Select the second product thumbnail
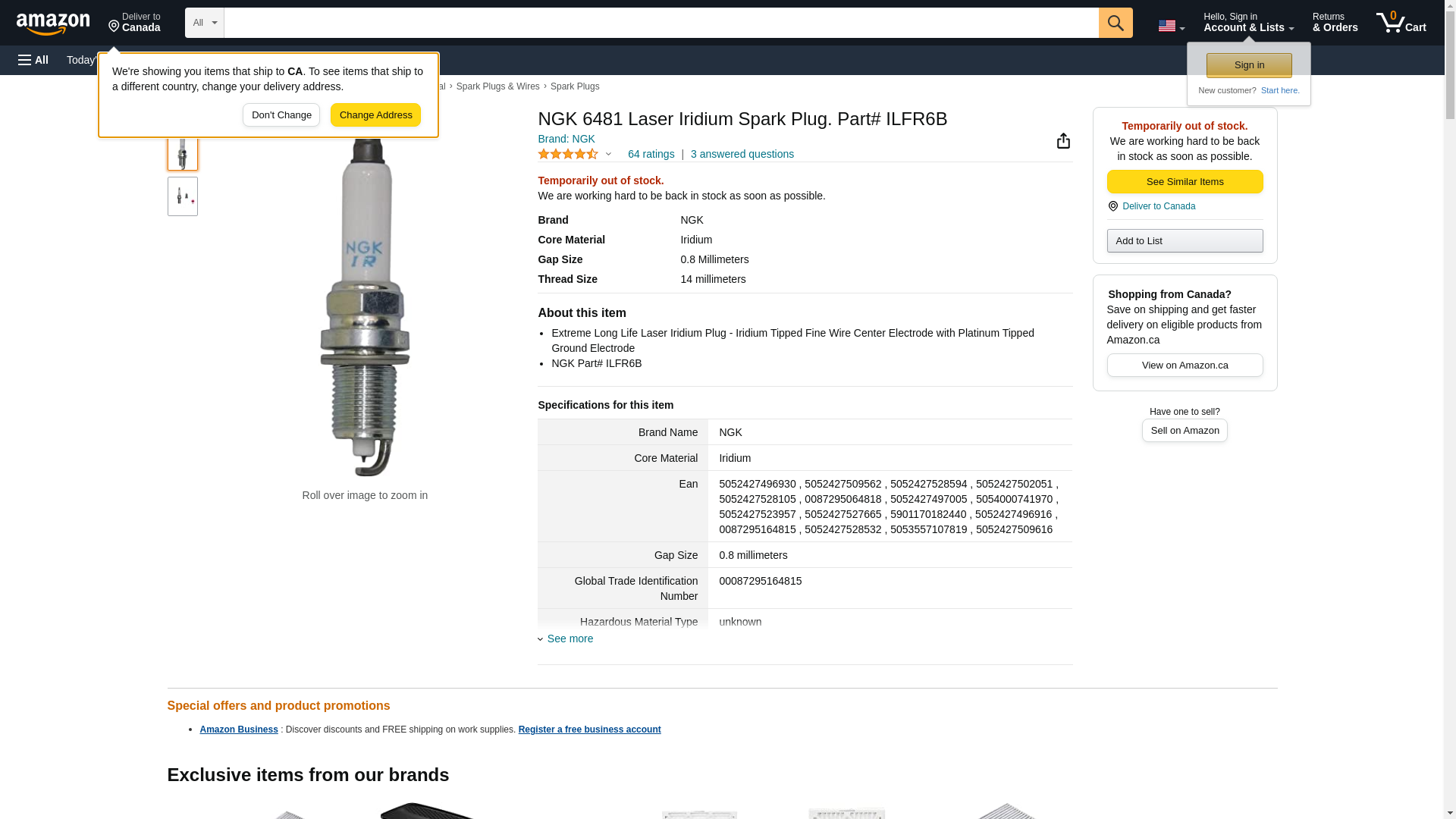The image size is (1456, 819). (x=182, y=196)
